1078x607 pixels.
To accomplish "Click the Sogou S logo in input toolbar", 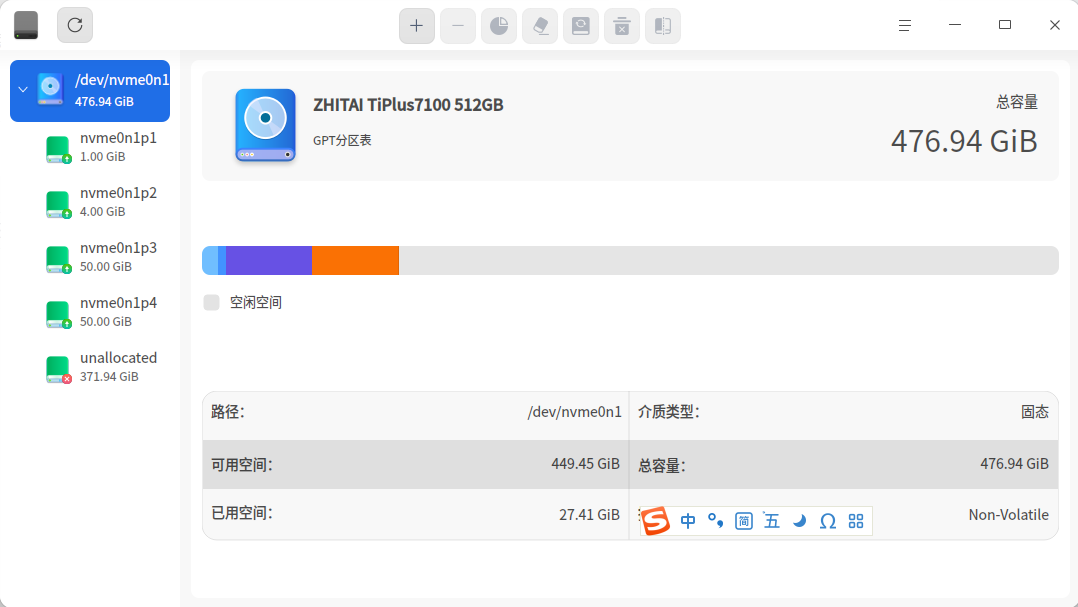I will click(655, 520).
